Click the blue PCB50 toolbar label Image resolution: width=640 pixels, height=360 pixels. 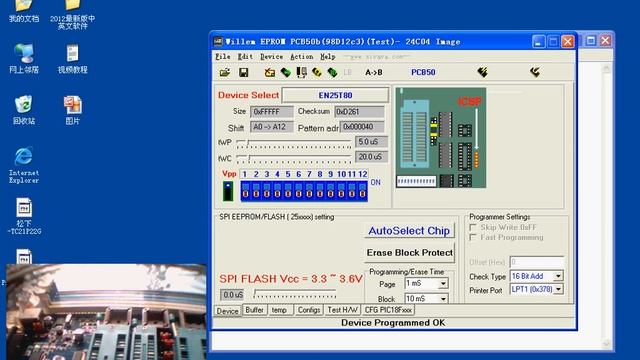tap(423, 72)
